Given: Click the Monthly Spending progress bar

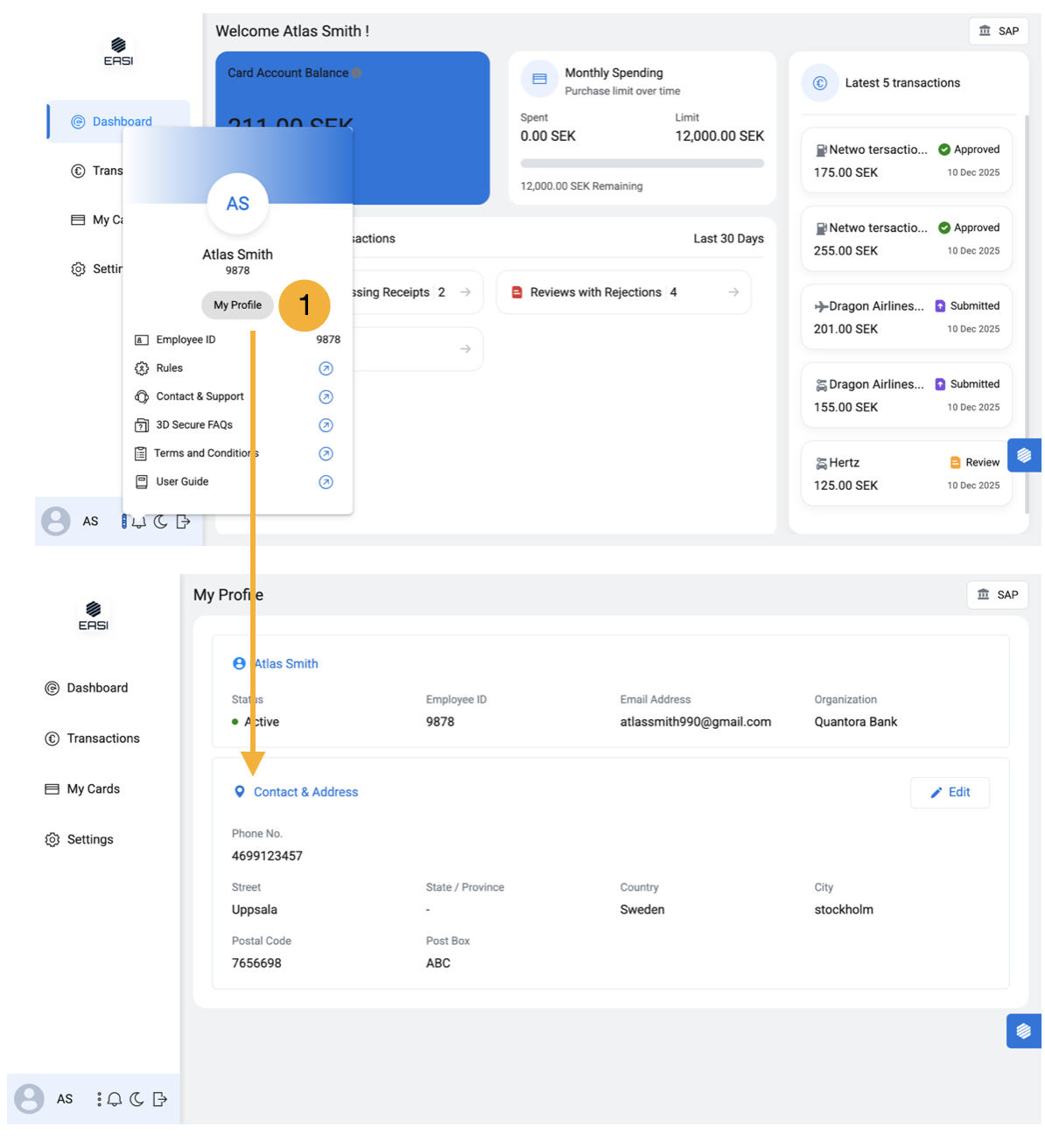Looking at the screenshot, I should pyautogui.click(x=642, y=164).
